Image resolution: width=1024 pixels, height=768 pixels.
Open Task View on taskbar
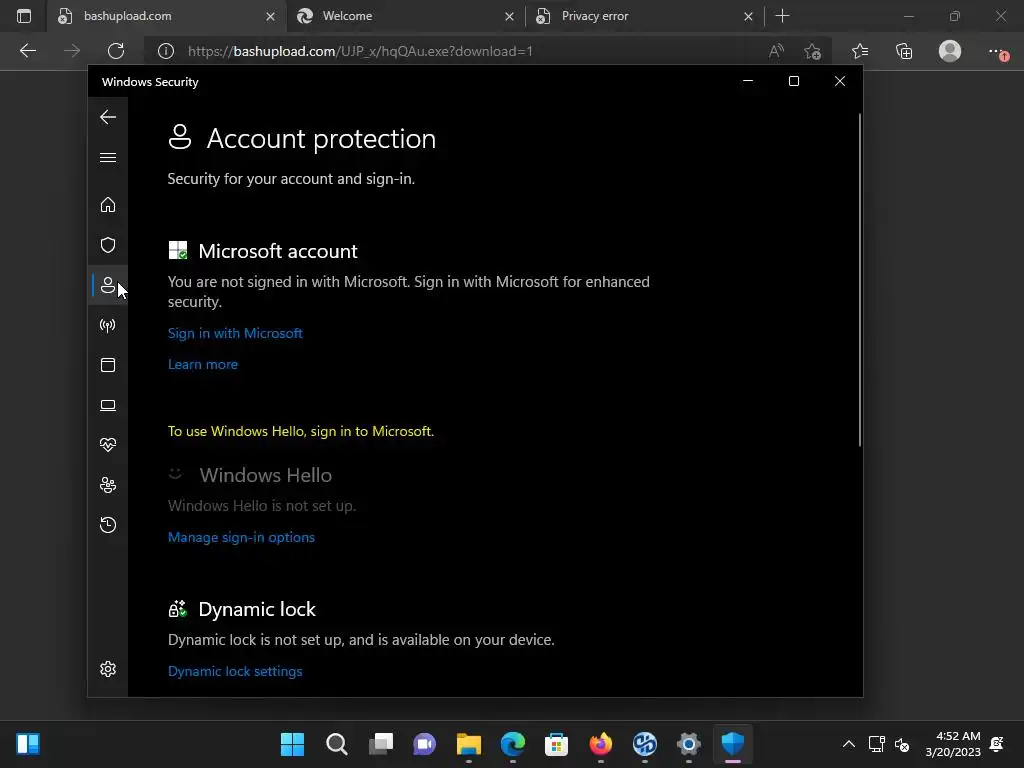(x=381, y=744)
